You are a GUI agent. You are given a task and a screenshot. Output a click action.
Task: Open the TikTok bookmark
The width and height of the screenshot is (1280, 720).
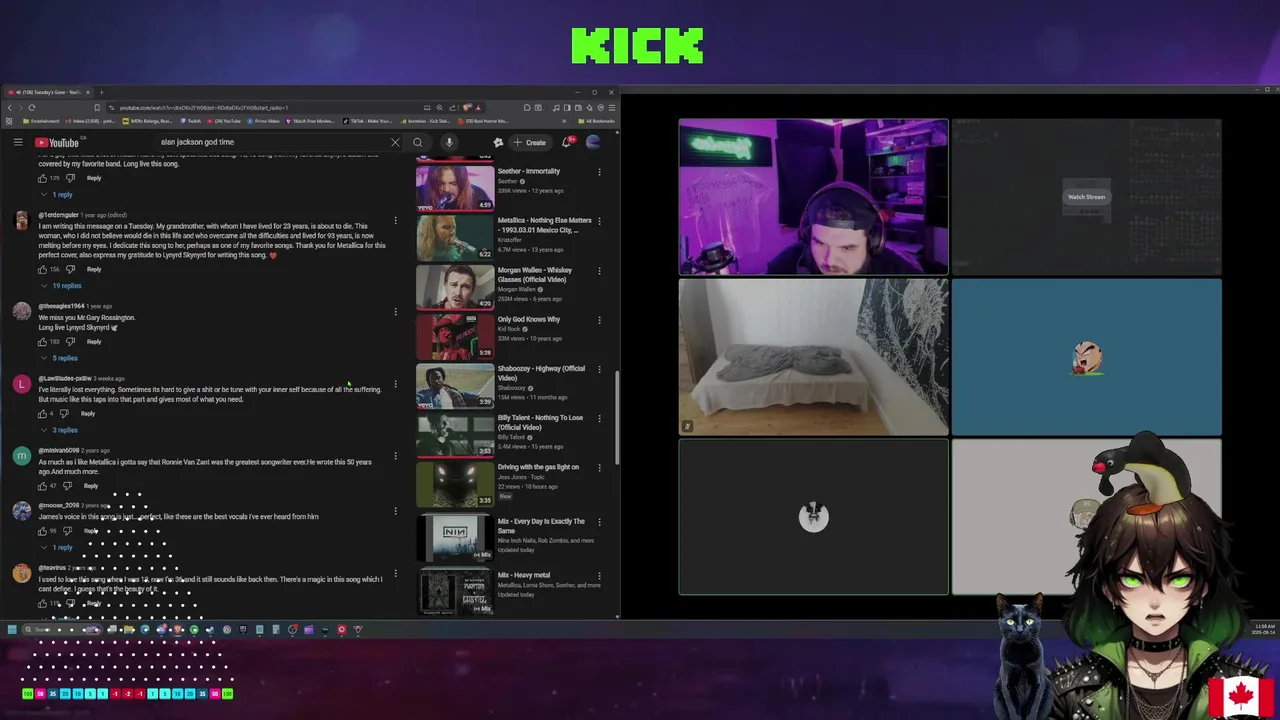[367, 121]
